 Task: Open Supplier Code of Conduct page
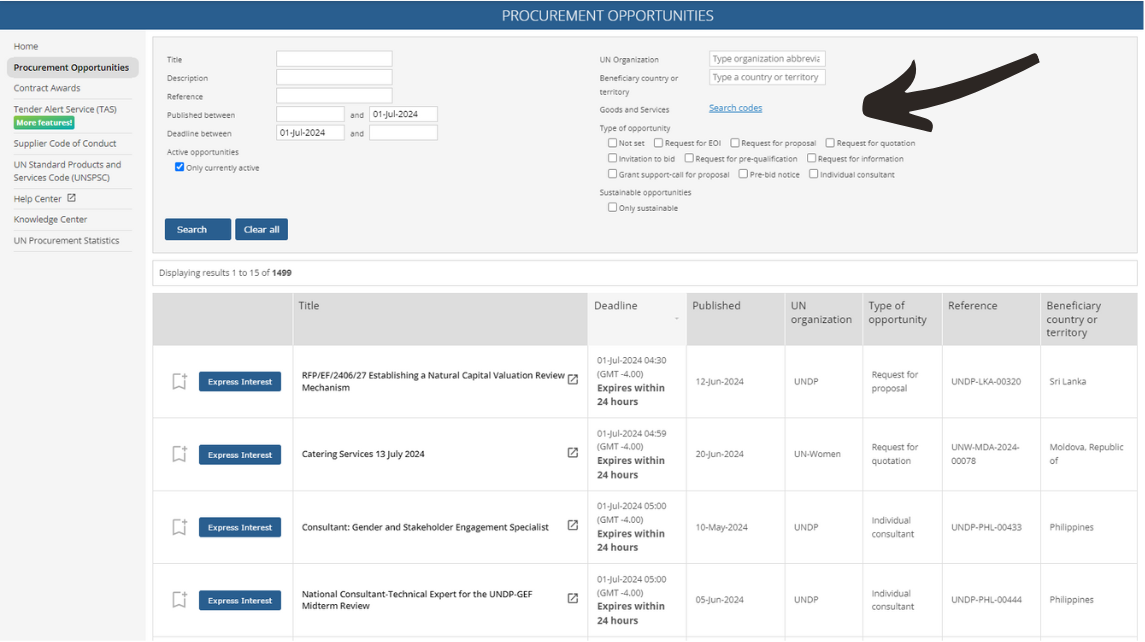pos(65,143)
